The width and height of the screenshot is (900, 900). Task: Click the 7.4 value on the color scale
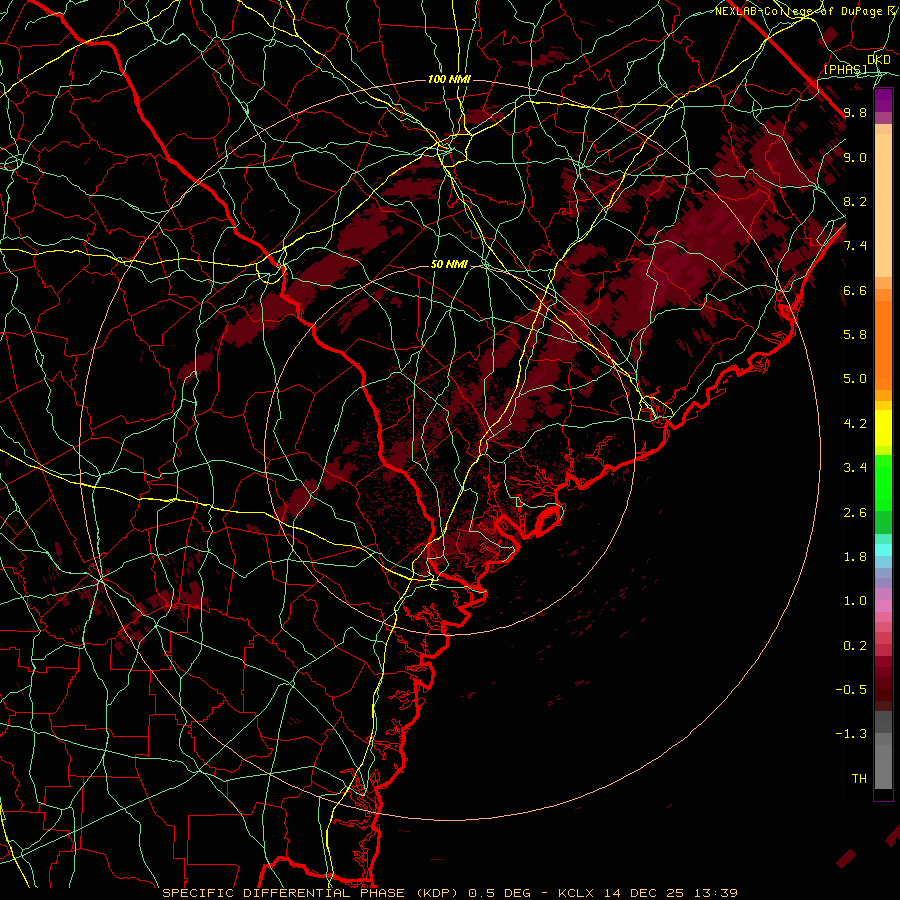coord(855,246)
